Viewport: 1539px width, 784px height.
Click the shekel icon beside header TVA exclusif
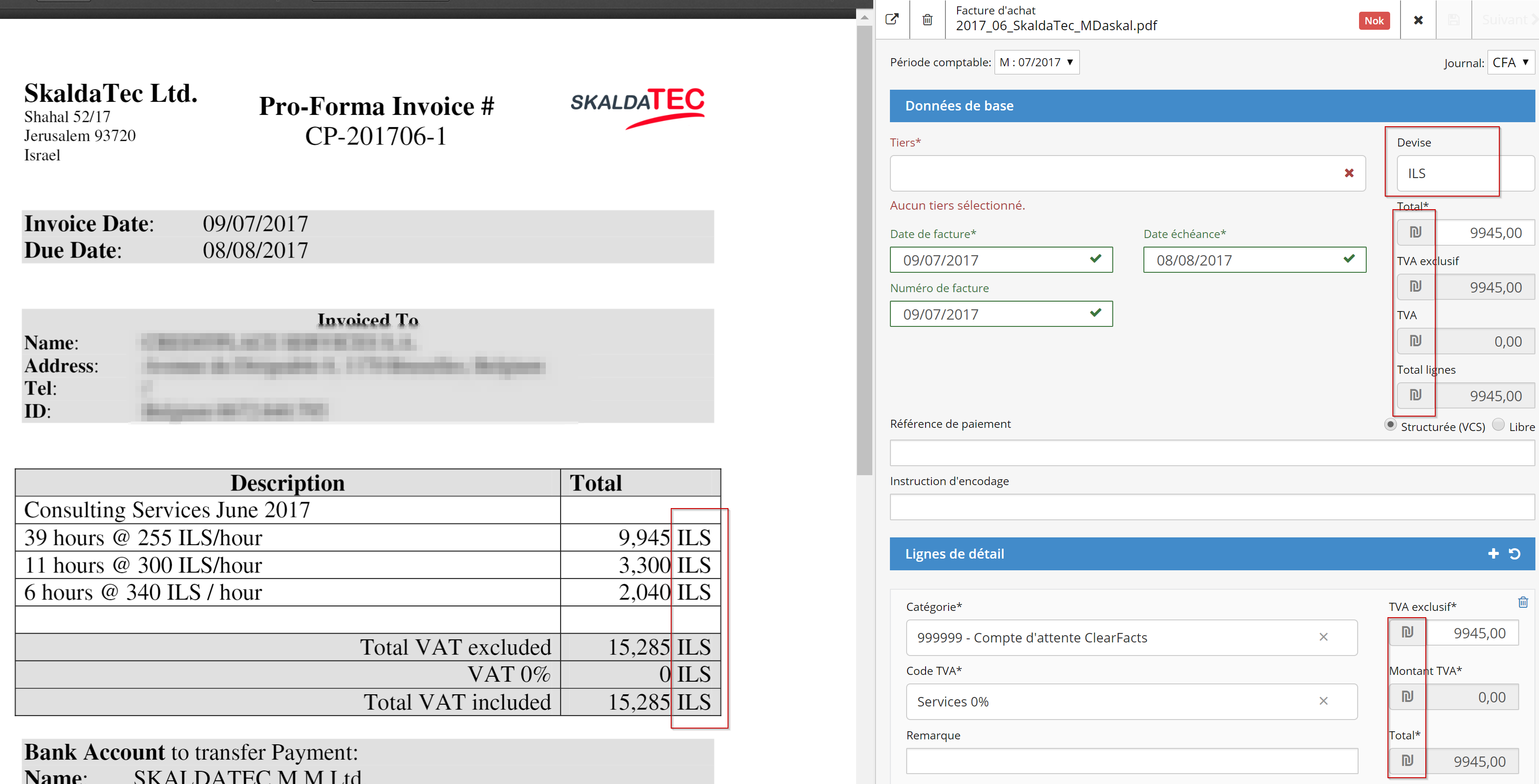point(1415,287)
